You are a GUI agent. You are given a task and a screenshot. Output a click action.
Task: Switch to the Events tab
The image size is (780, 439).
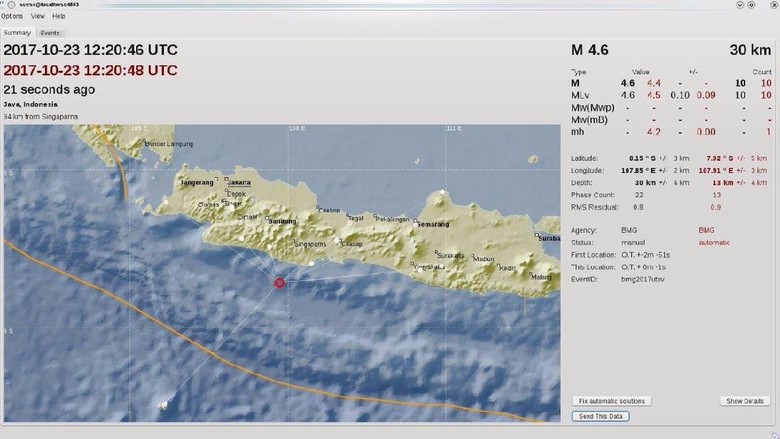[x=50, y=33]
